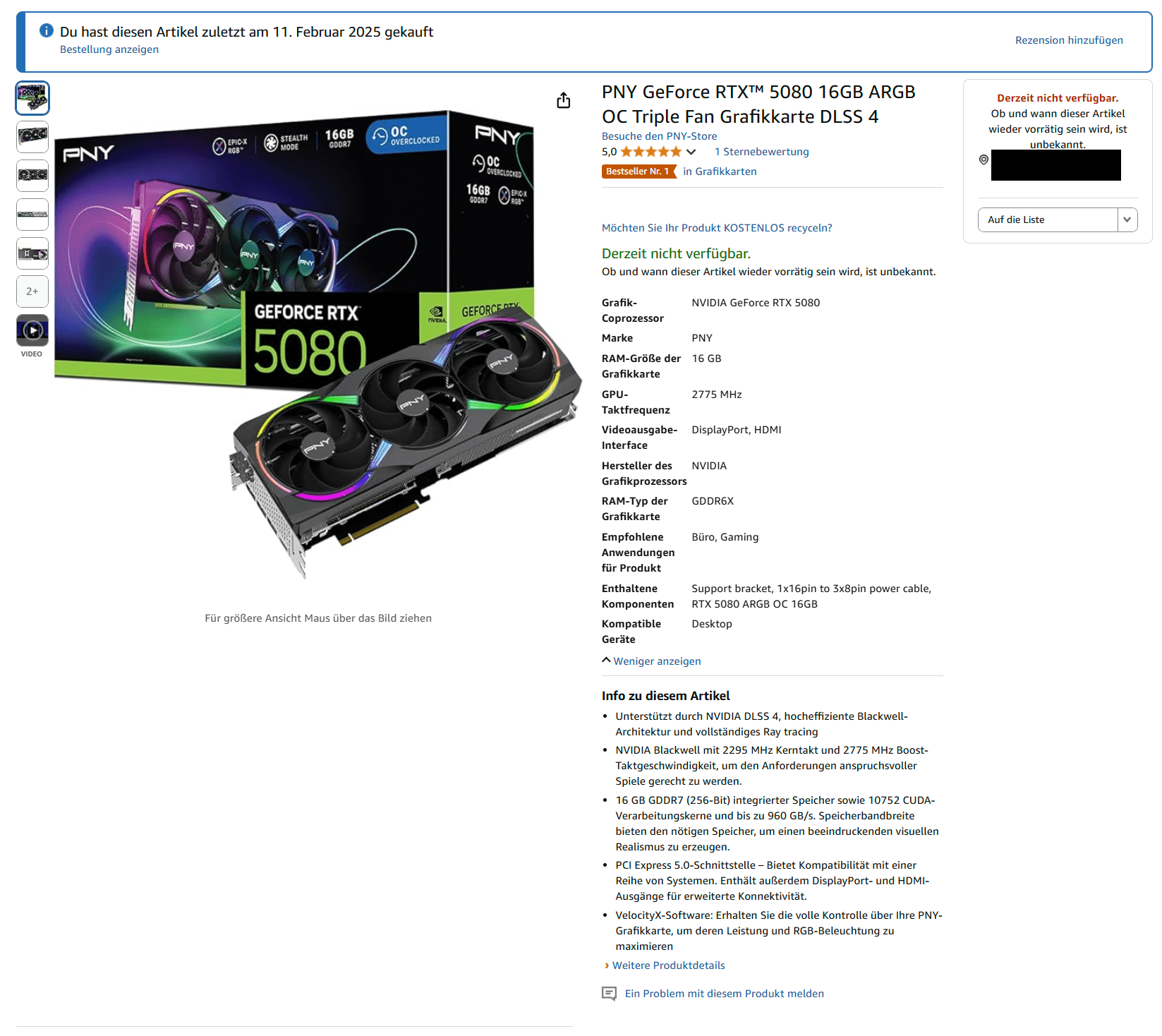1162x1036 pixels.
Task: Click 'Auf die Liste' button
Action: [1048, 219]
